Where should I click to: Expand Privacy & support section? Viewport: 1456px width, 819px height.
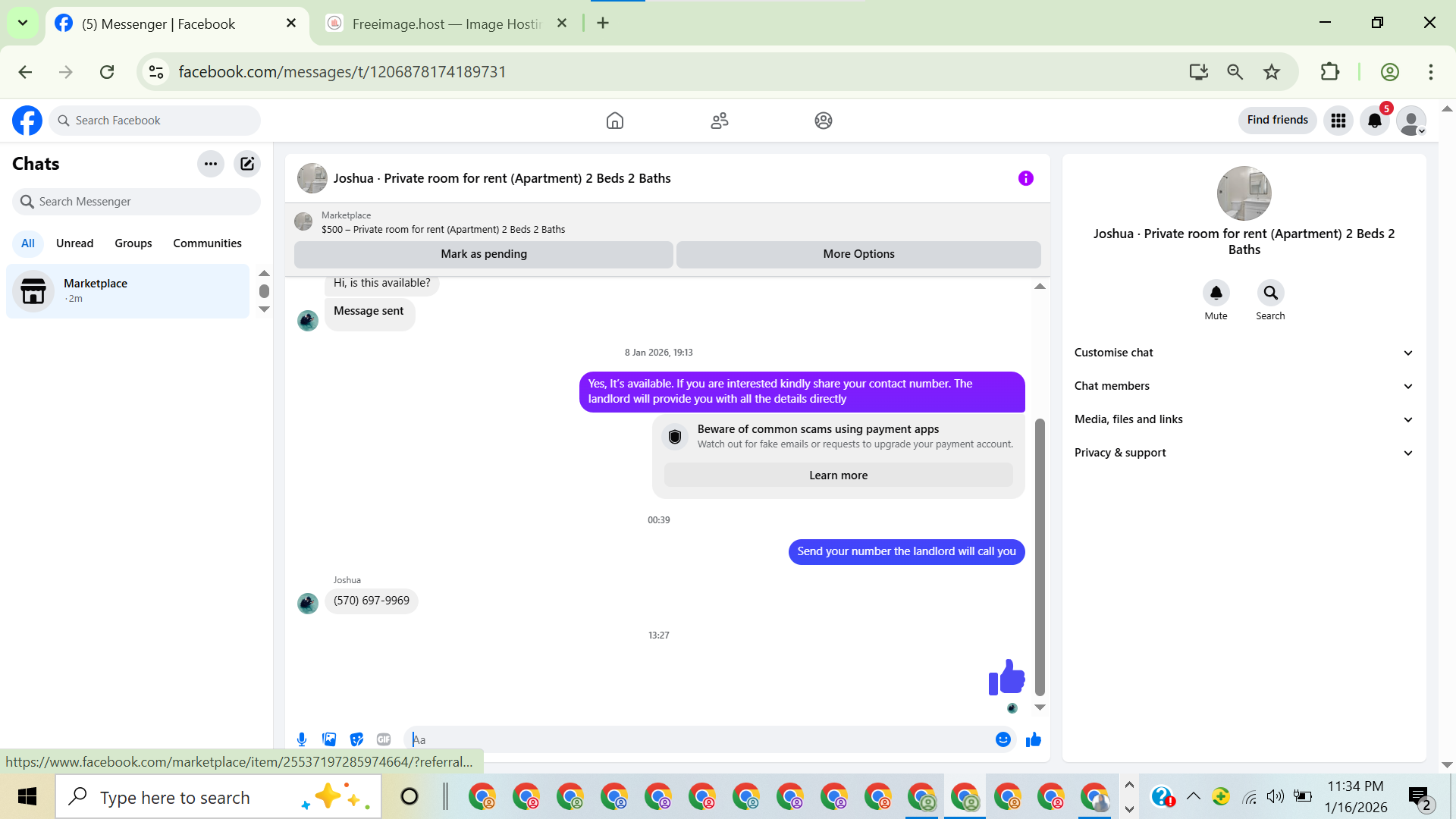[x=1244, y=453]
